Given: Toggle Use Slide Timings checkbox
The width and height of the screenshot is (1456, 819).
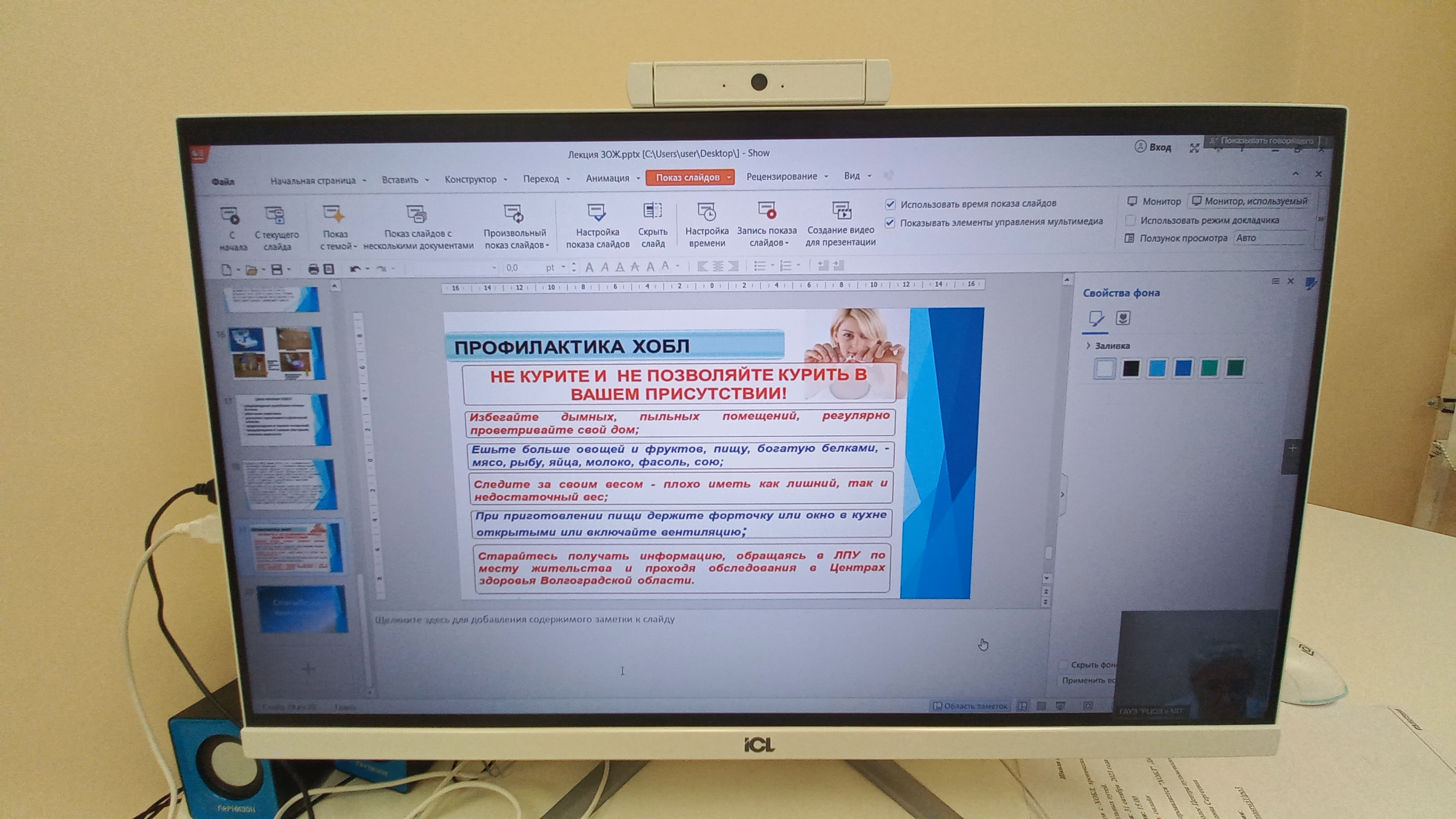Looking at the screenshot, I should coord(890,204).
